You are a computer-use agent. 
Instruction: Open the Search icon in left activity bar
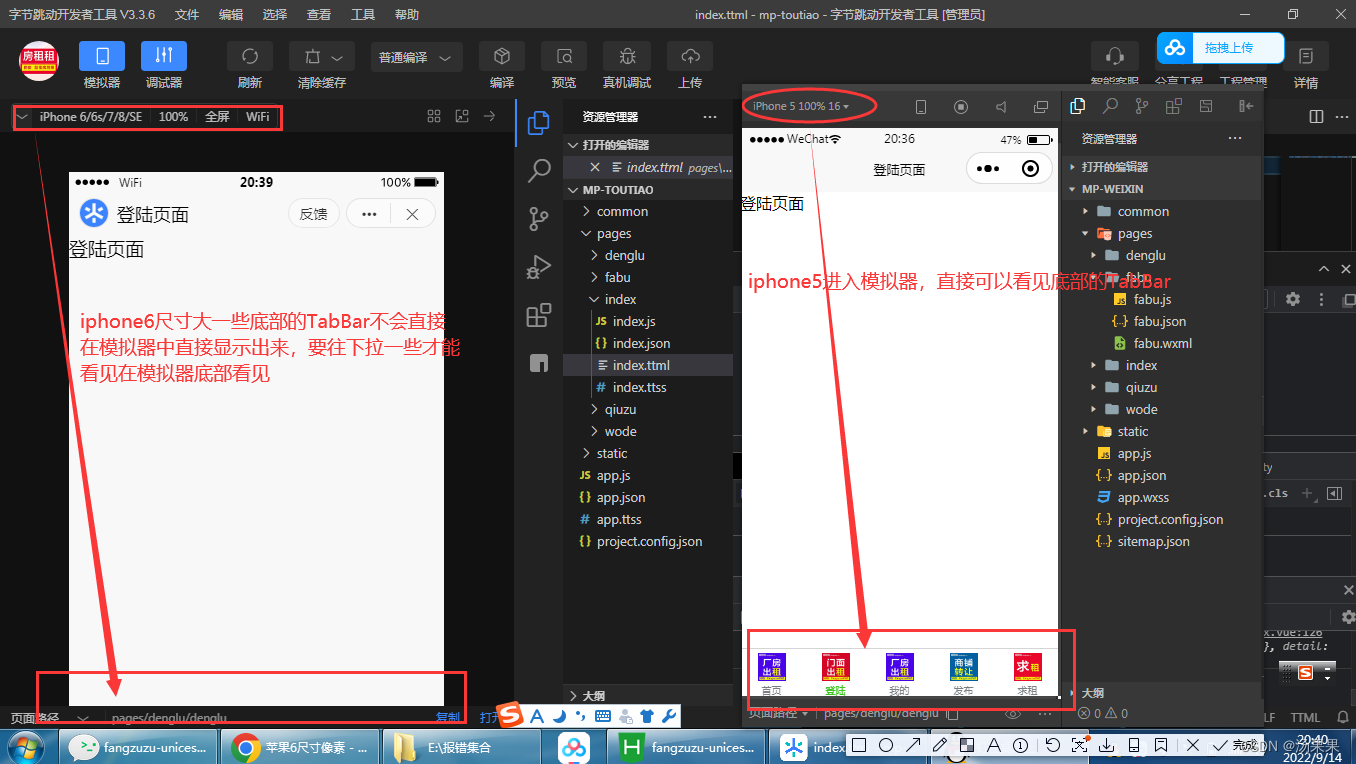[x=539, y=170]
